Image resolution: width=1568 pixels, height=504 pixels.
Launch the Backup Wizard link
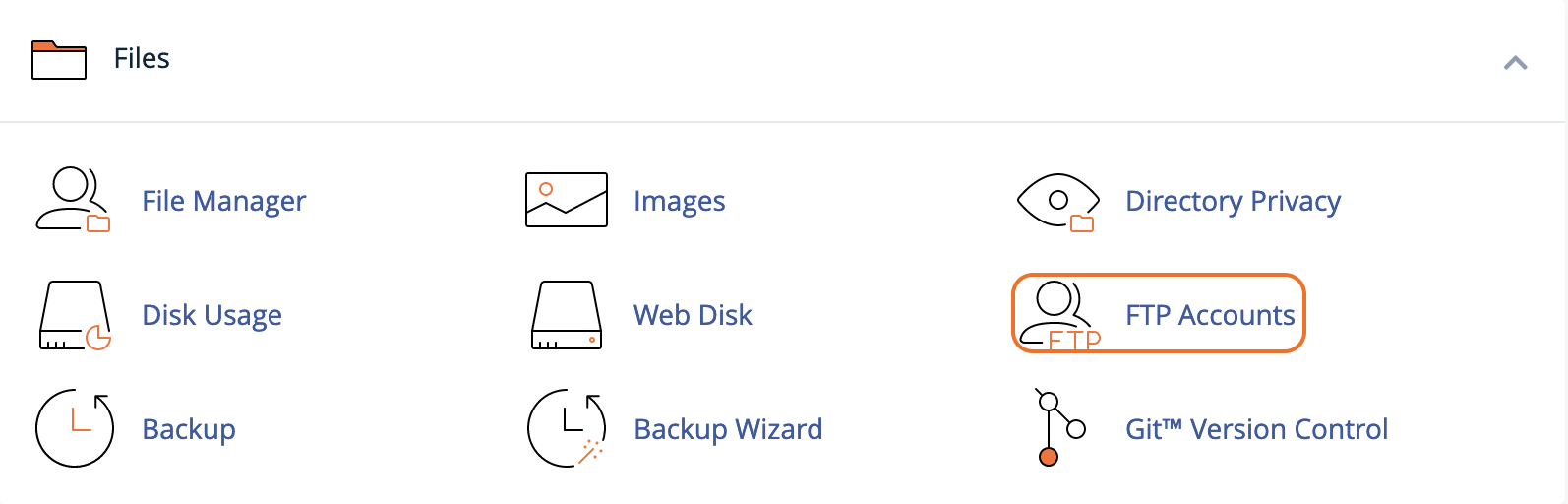[x=729, y=429]
